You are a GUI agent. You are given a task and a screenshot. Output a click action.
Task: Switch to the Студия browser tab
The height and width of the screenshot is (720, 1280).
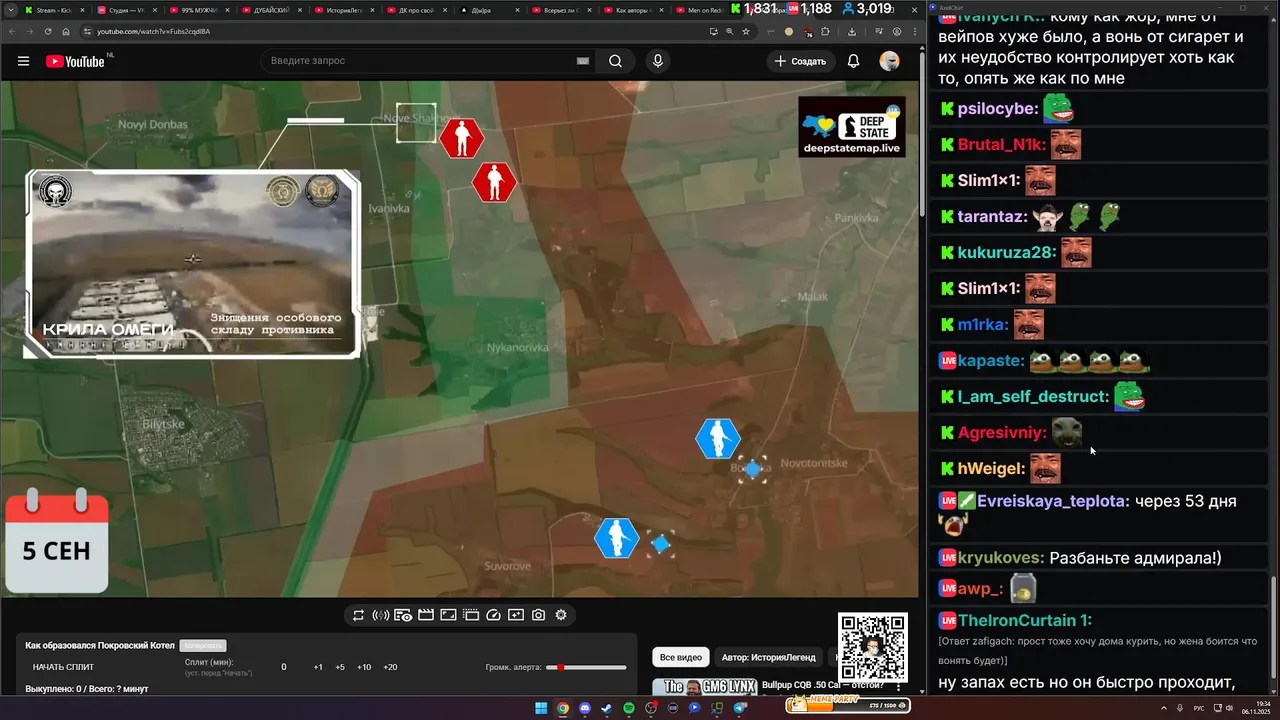point(127,10)
